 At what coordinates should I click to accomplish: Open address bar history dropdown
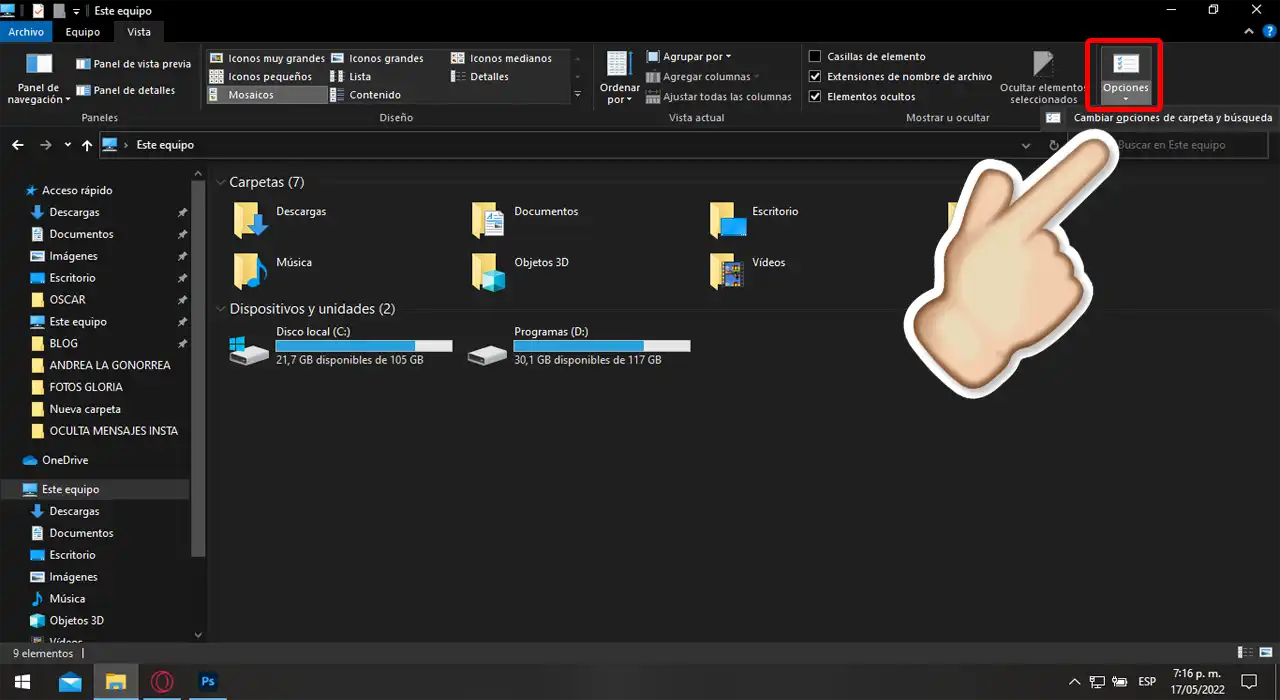click(1026, 145)
